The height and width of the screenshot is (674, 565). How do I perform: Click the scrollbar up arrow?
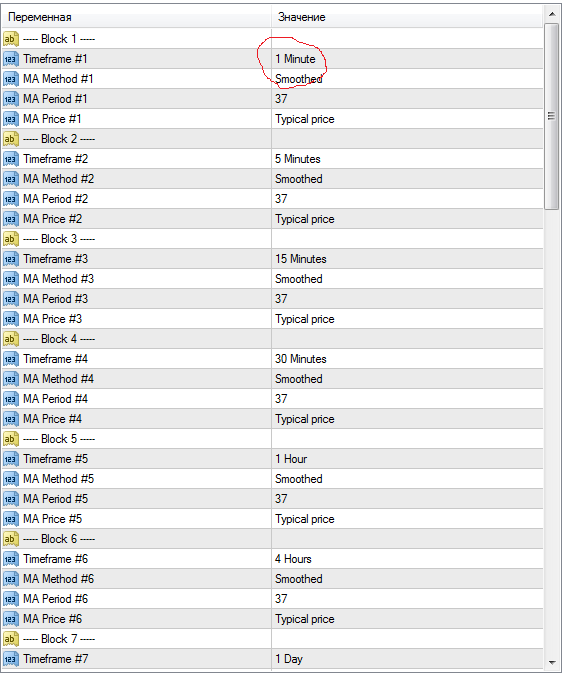point(552,15)
